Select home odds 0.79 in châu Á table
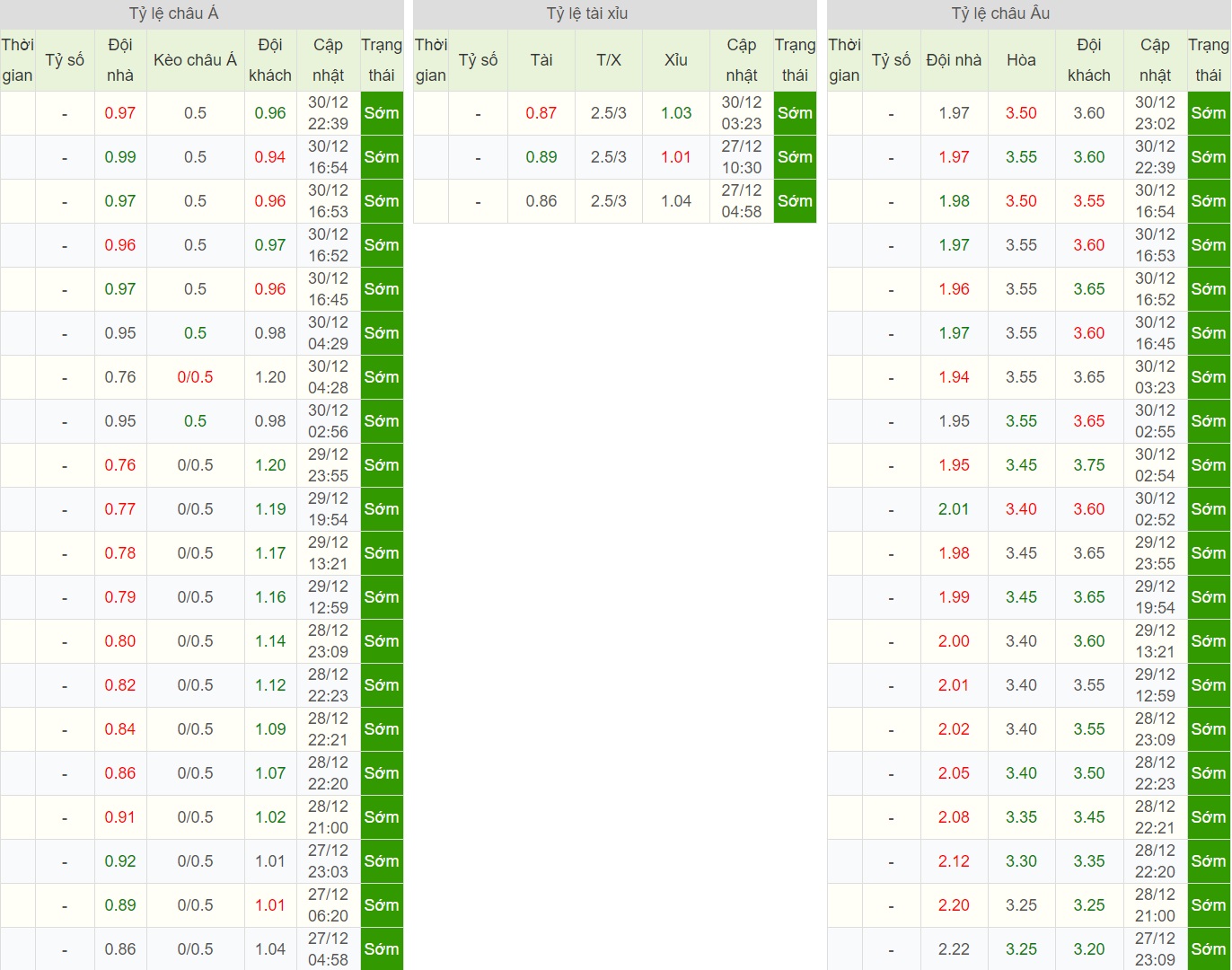Screen dimensions: 1232x970 120,597
